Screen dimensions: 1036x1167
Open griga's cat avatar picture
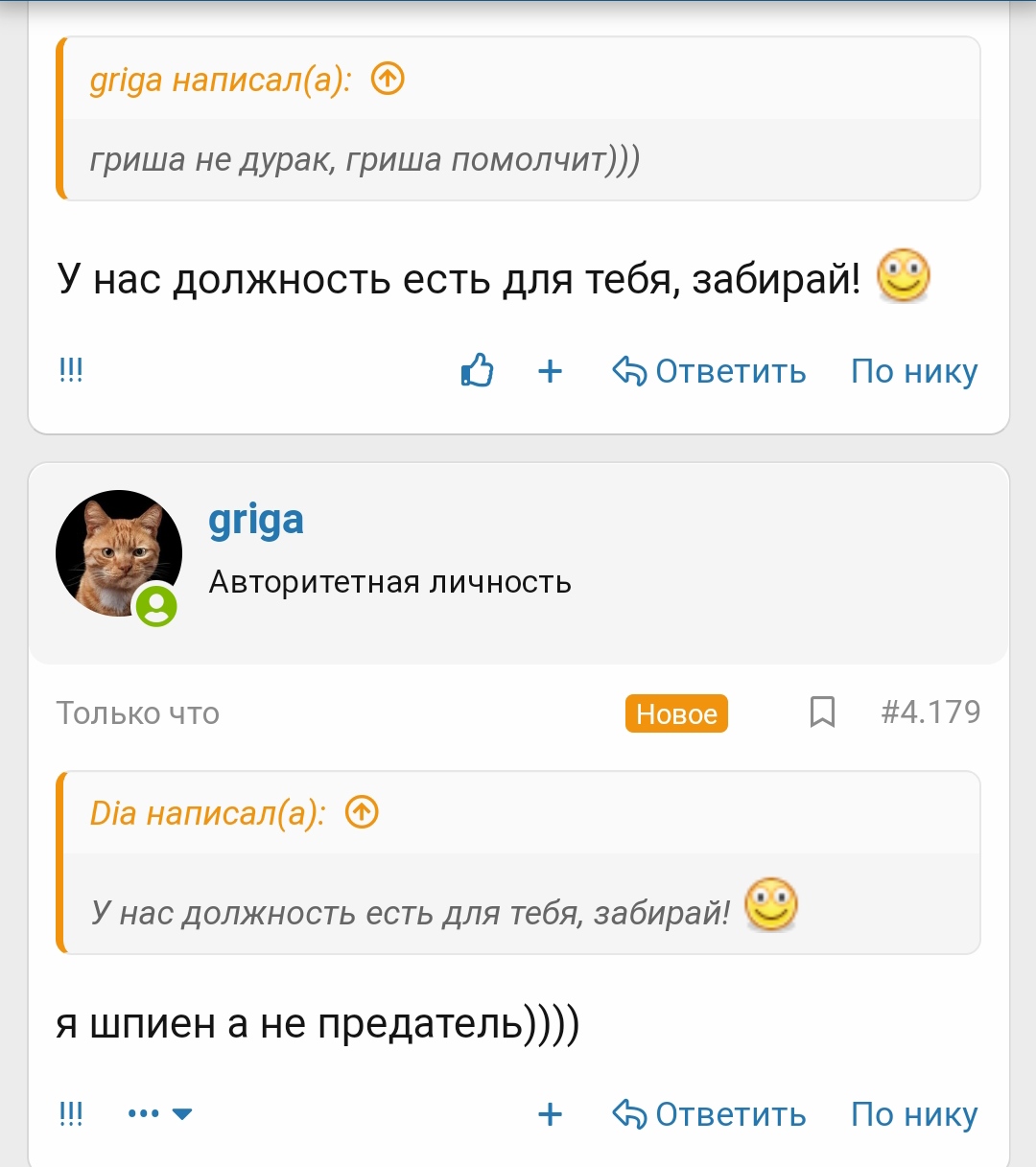tap(118, 553)
